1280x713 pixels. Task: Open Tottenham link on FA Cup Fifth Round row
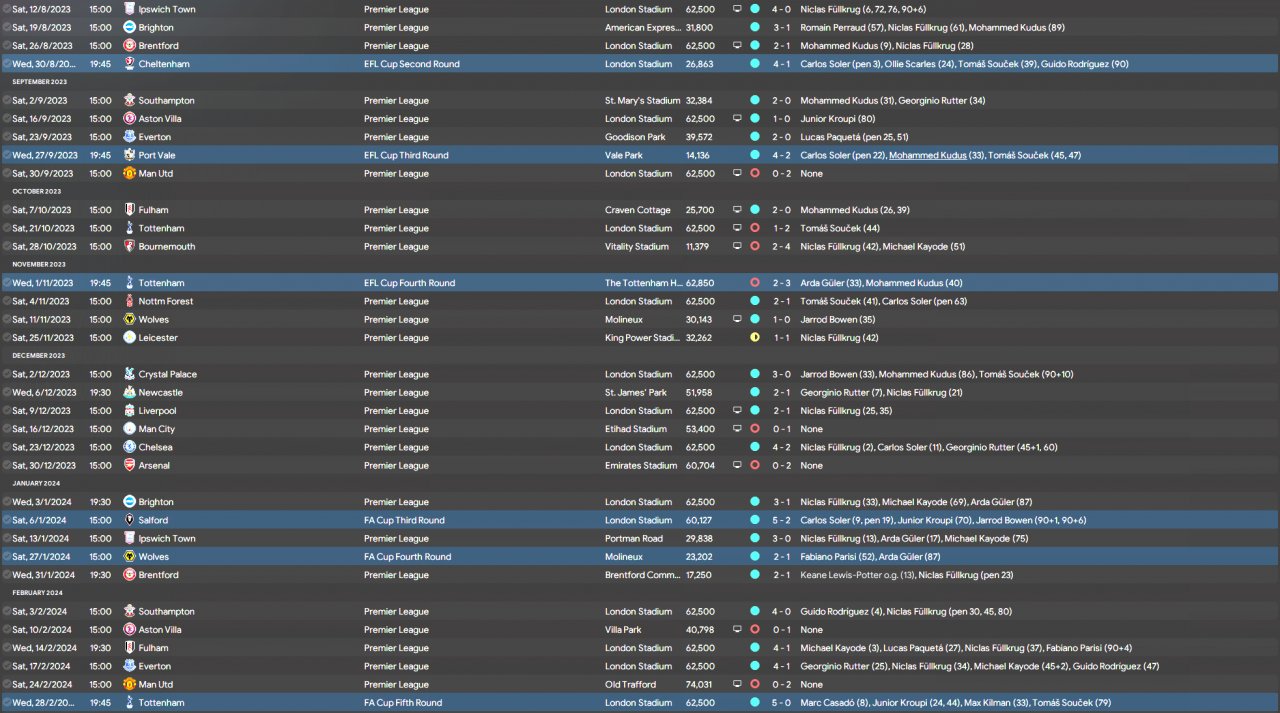[x=162, y=703]
